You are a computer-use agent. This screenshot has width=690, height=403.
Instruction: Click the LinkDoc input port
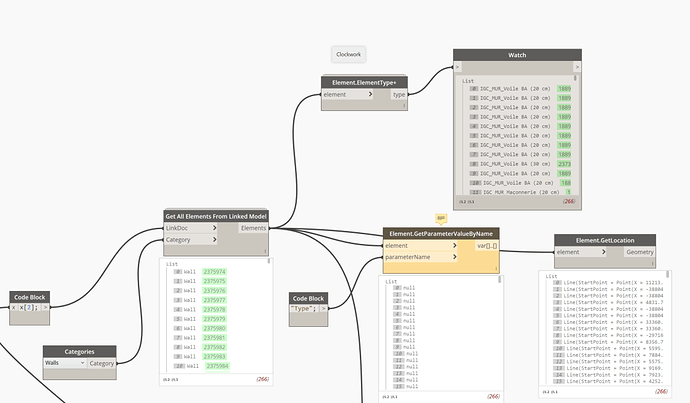click(191, 228)
